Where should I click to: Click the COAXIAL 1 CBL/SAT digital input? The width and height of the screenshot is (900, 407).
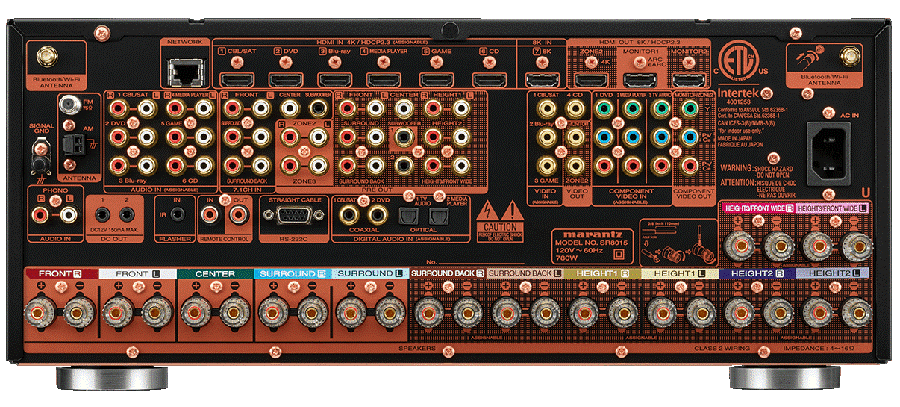347,213
